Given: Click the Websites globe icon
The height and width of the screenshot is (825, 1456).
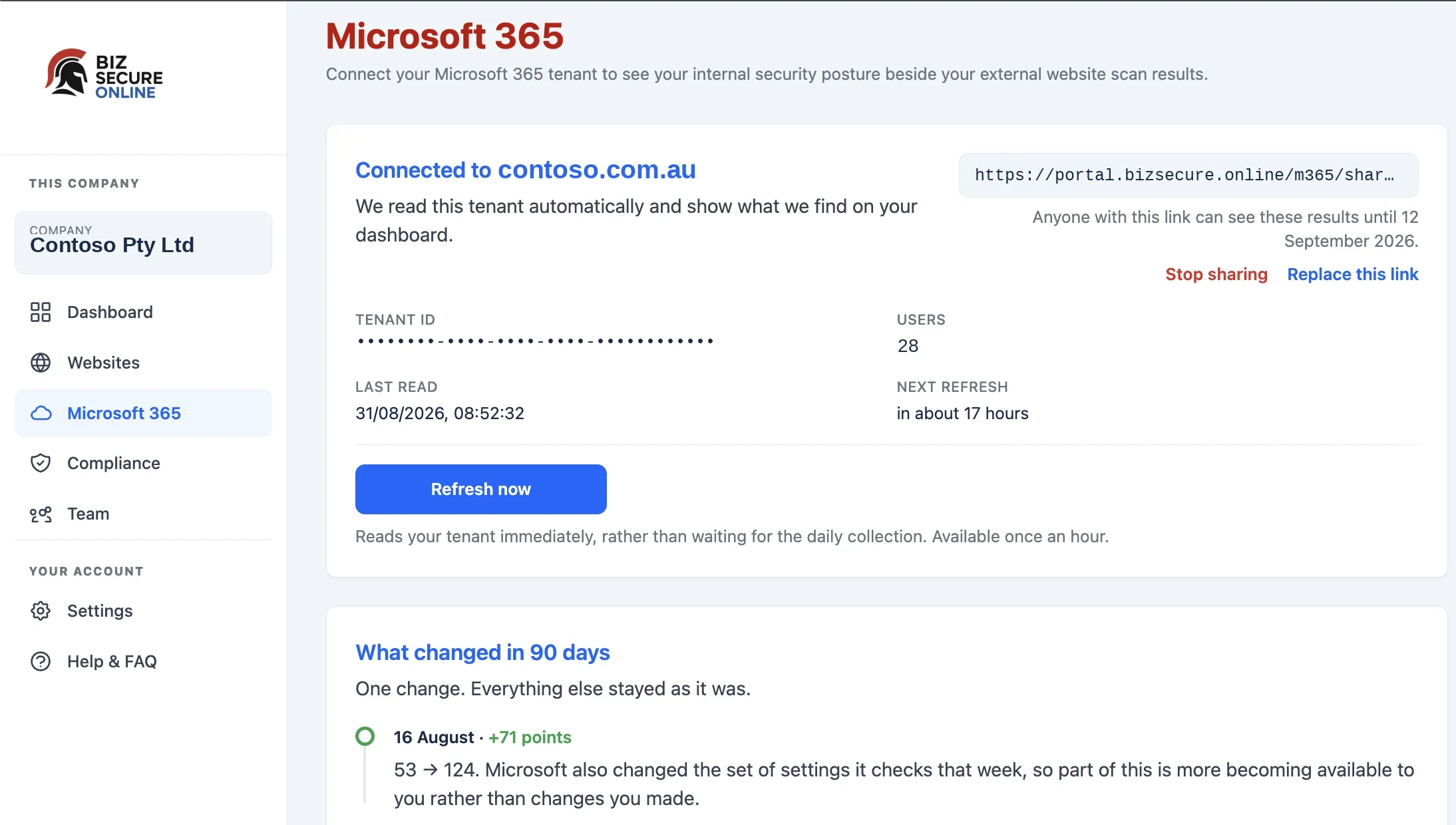Looking at the screenshot, I should point(41,363).
